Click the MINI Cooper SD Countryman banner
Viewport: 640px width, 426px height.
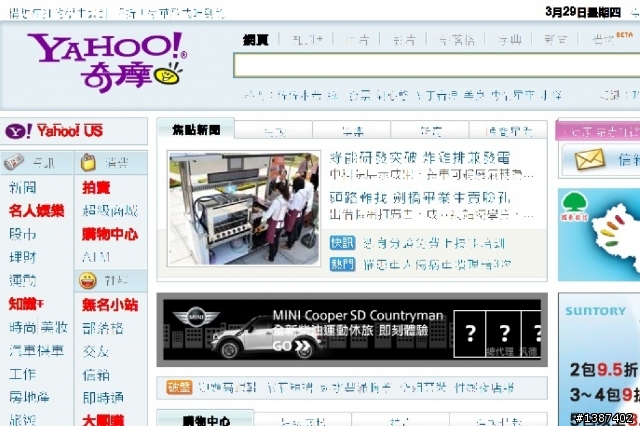pos(352,329)
